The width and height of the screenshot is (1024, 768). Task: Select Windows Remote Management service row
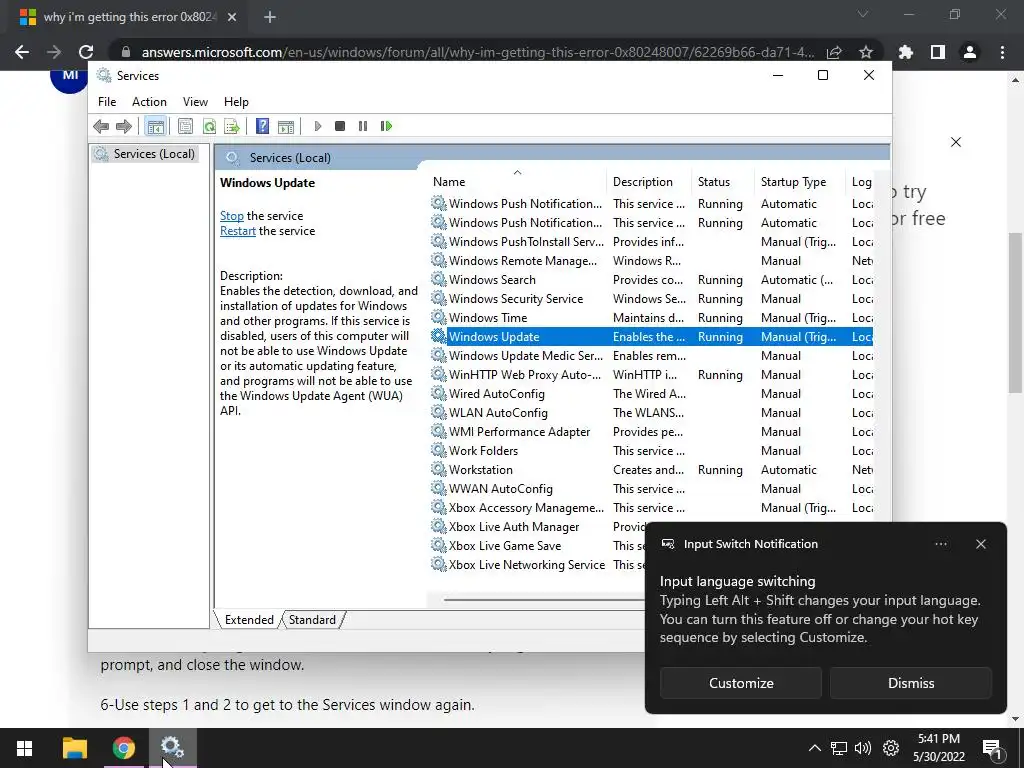point(651,261)
